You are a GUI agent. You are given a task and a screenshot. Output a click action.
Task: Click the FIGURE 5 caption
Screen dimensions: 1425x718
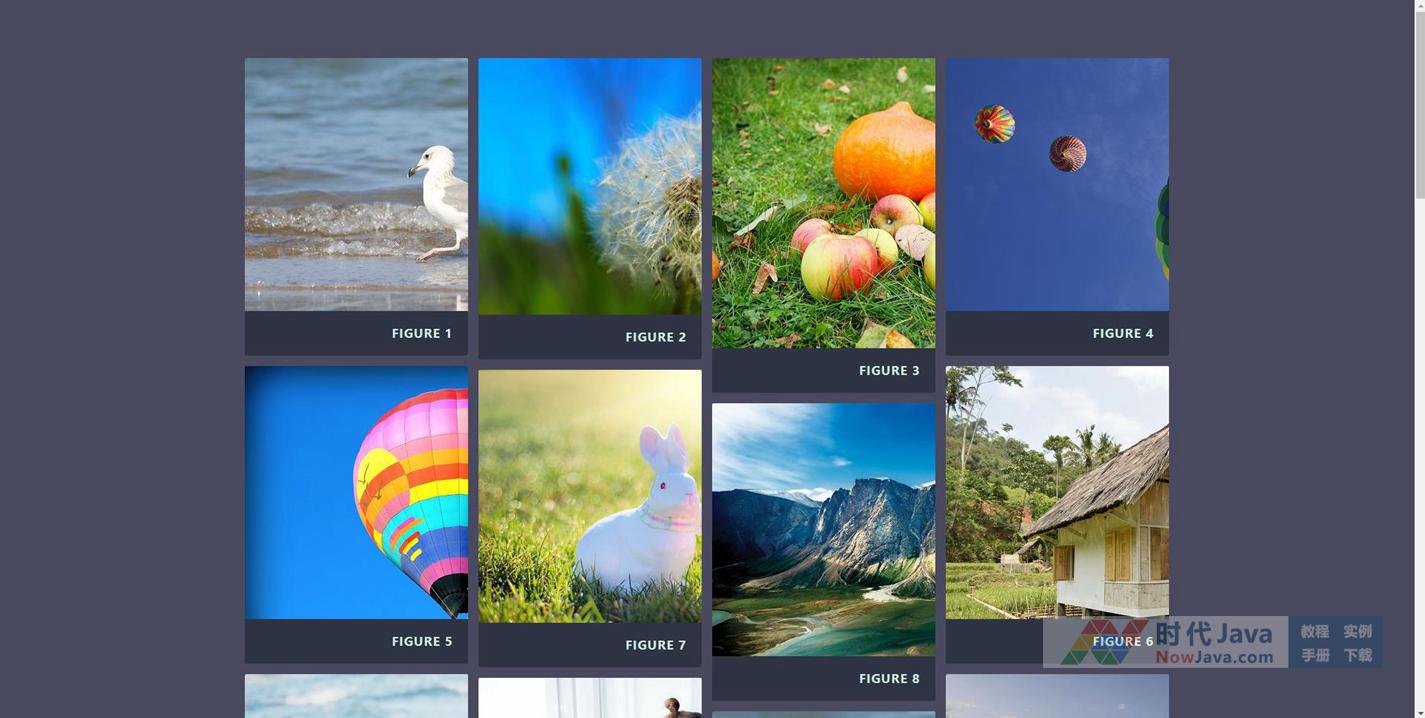[422, 641]
